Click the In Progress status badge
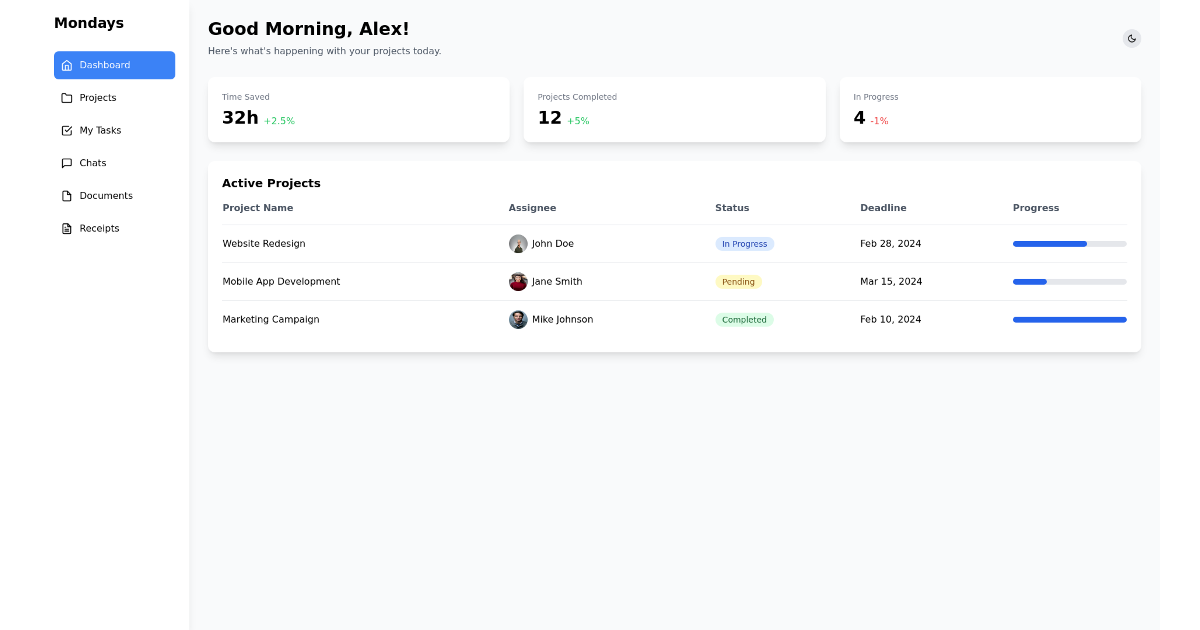1200x630 pixels. click(x=744, y=243)
